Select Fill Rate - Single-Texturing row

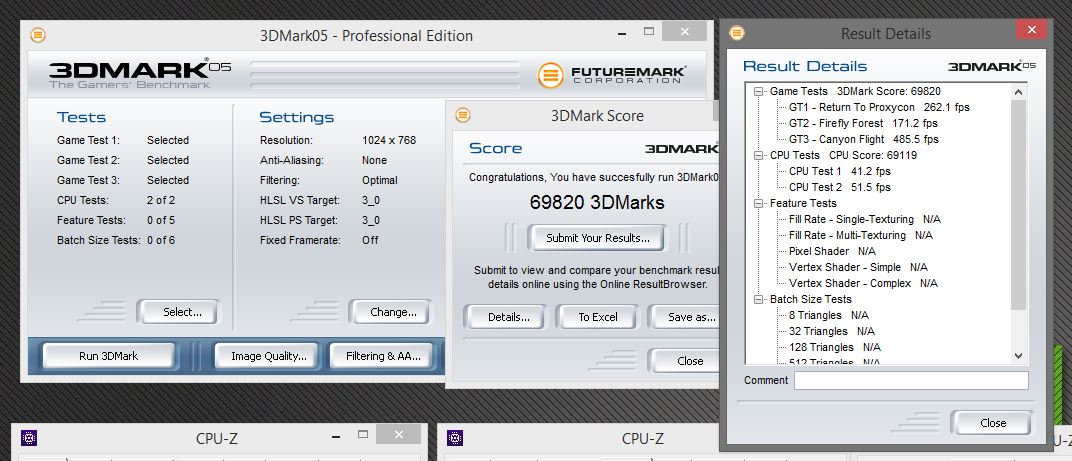pos(864,219)
